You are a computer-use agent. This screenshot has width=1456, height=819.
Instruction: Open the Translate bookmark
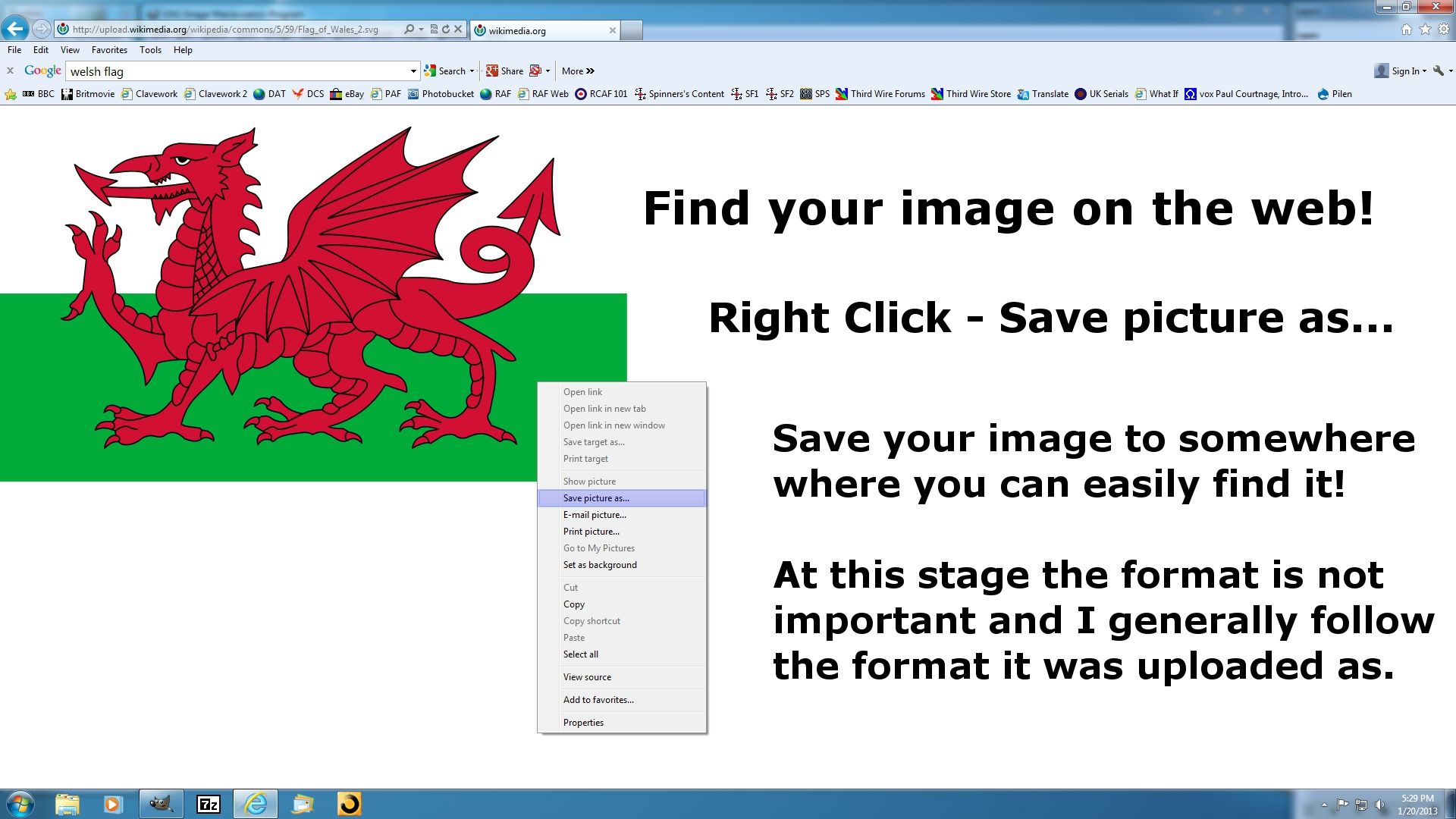[1043, 94]
